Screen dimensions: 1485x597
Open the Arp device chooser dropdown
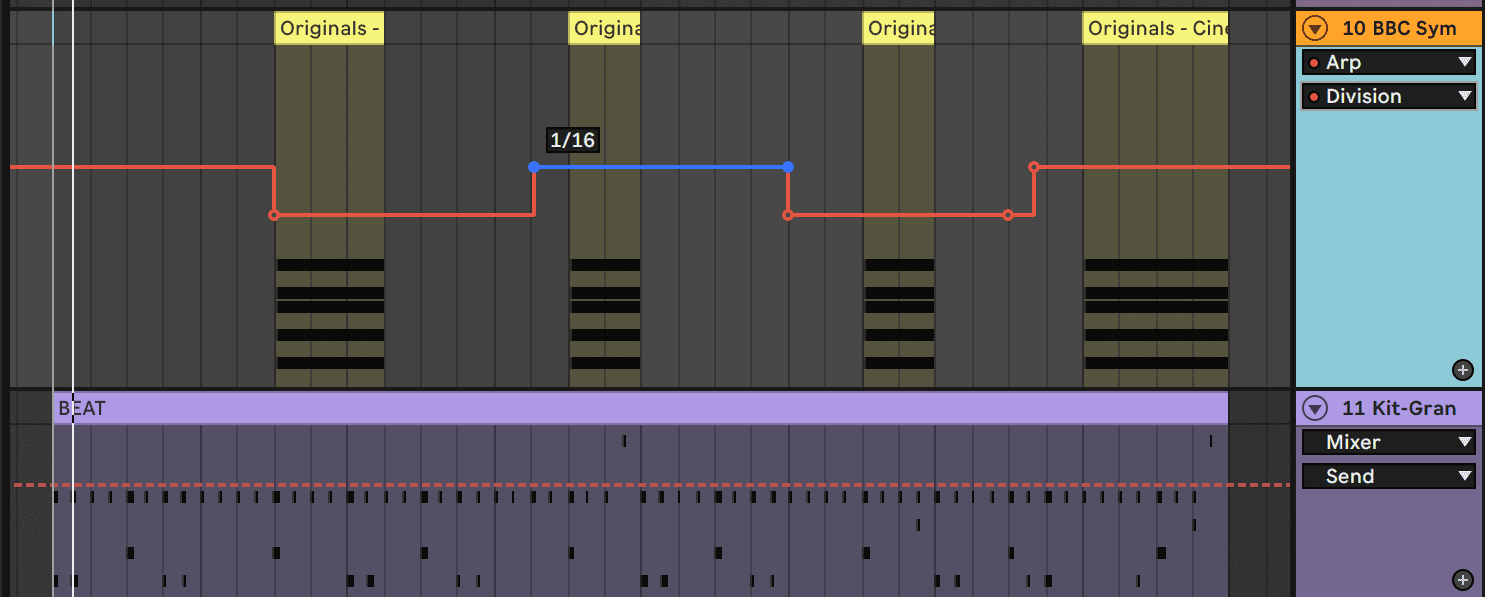pyautogui.click(x=1389, y=62)
